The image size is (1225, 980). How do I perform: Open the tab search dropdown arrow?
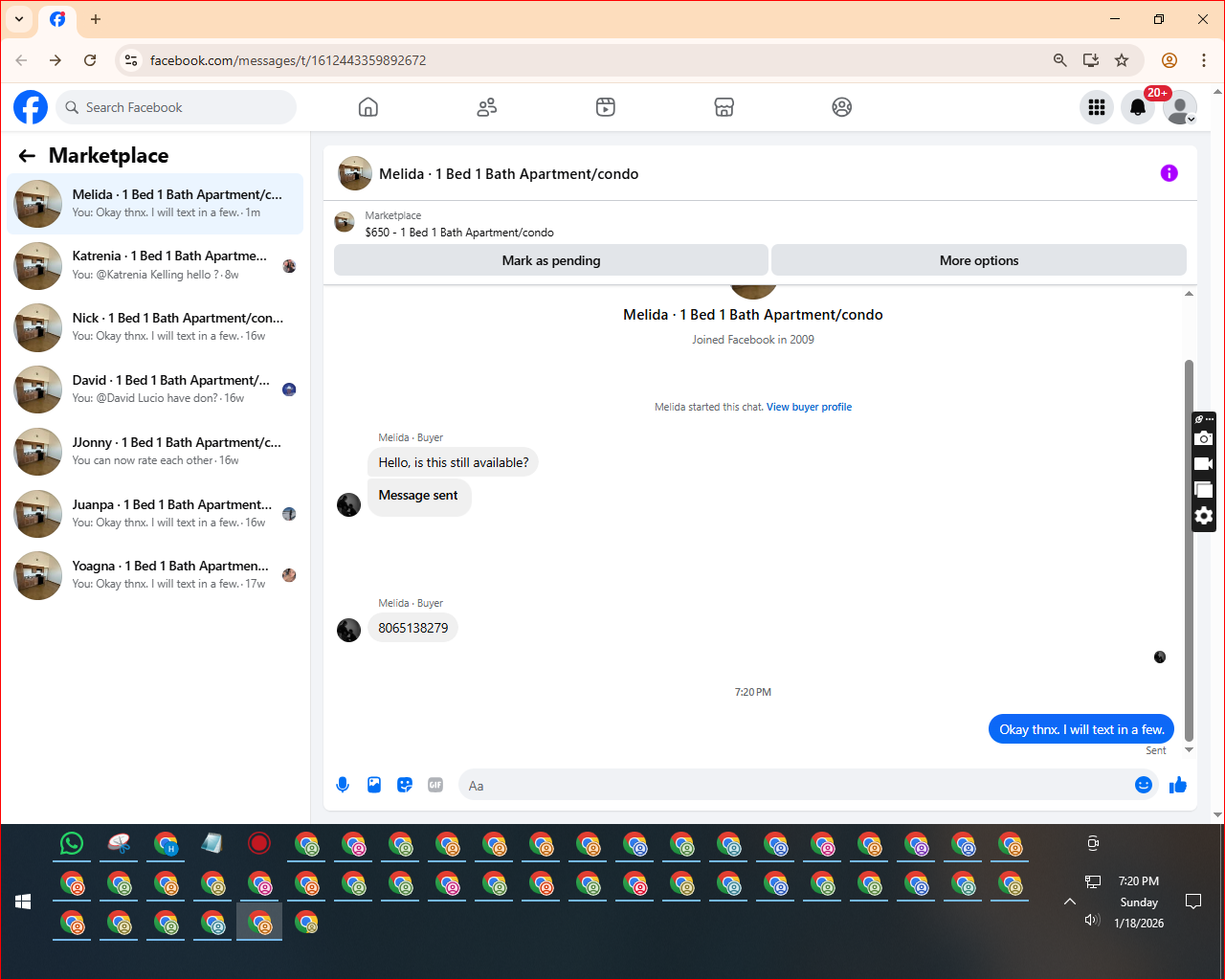coord(19,19)
